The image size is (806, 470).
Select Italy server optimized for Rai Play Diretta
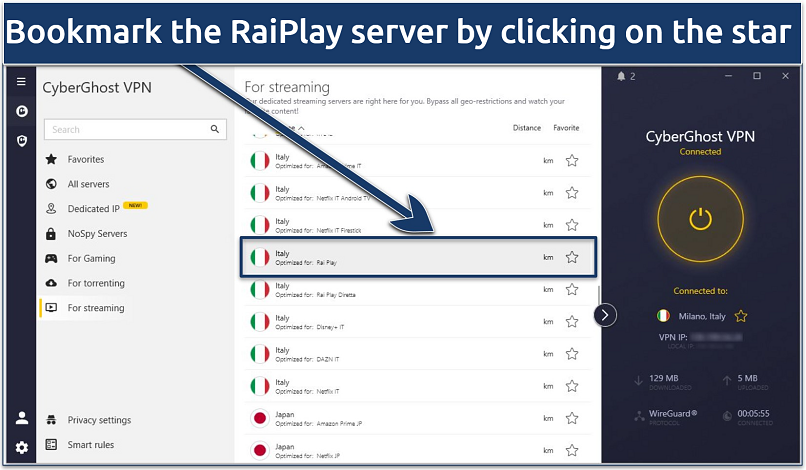point(418,290)
